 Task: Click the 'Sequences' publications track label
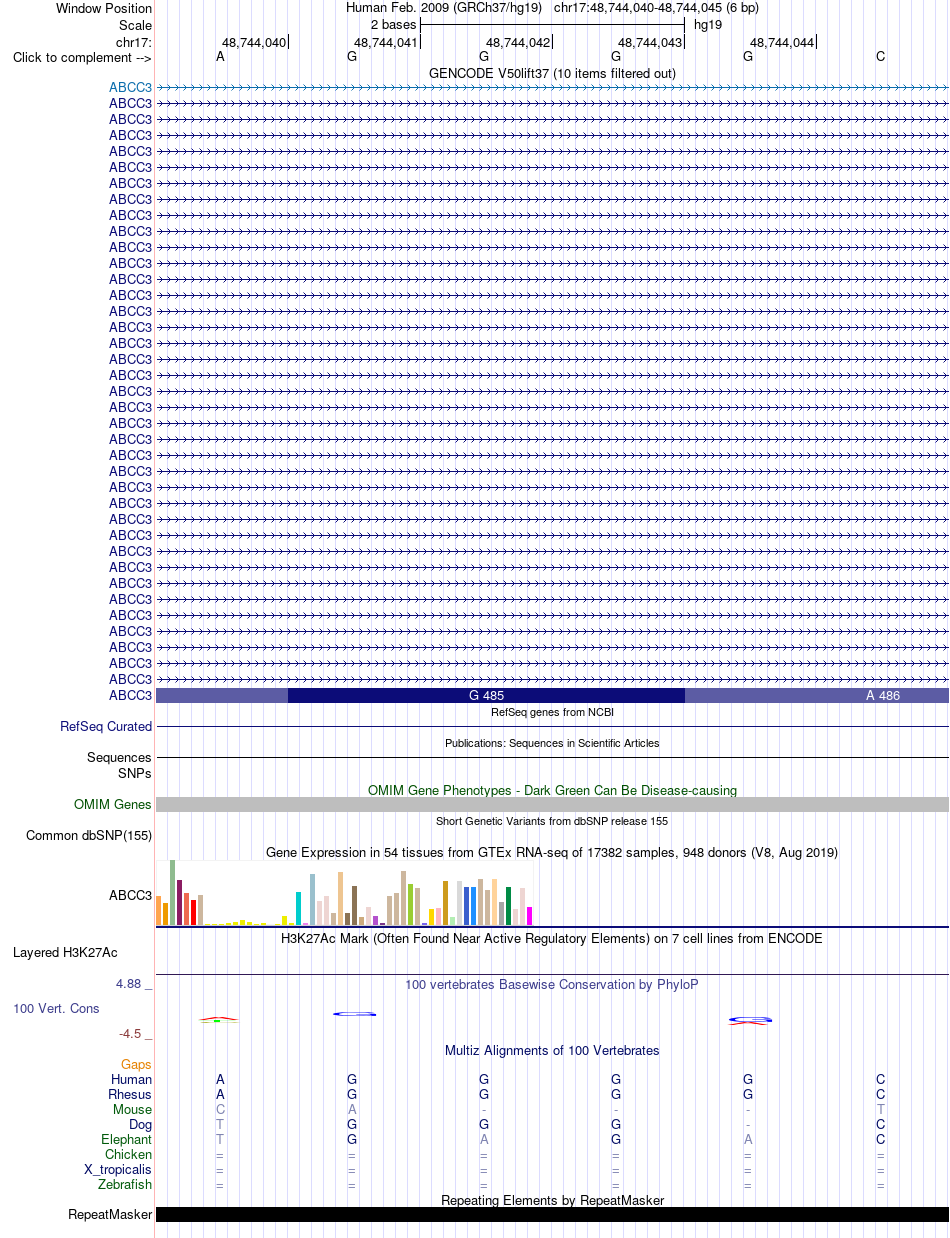[x=119, y=758]
